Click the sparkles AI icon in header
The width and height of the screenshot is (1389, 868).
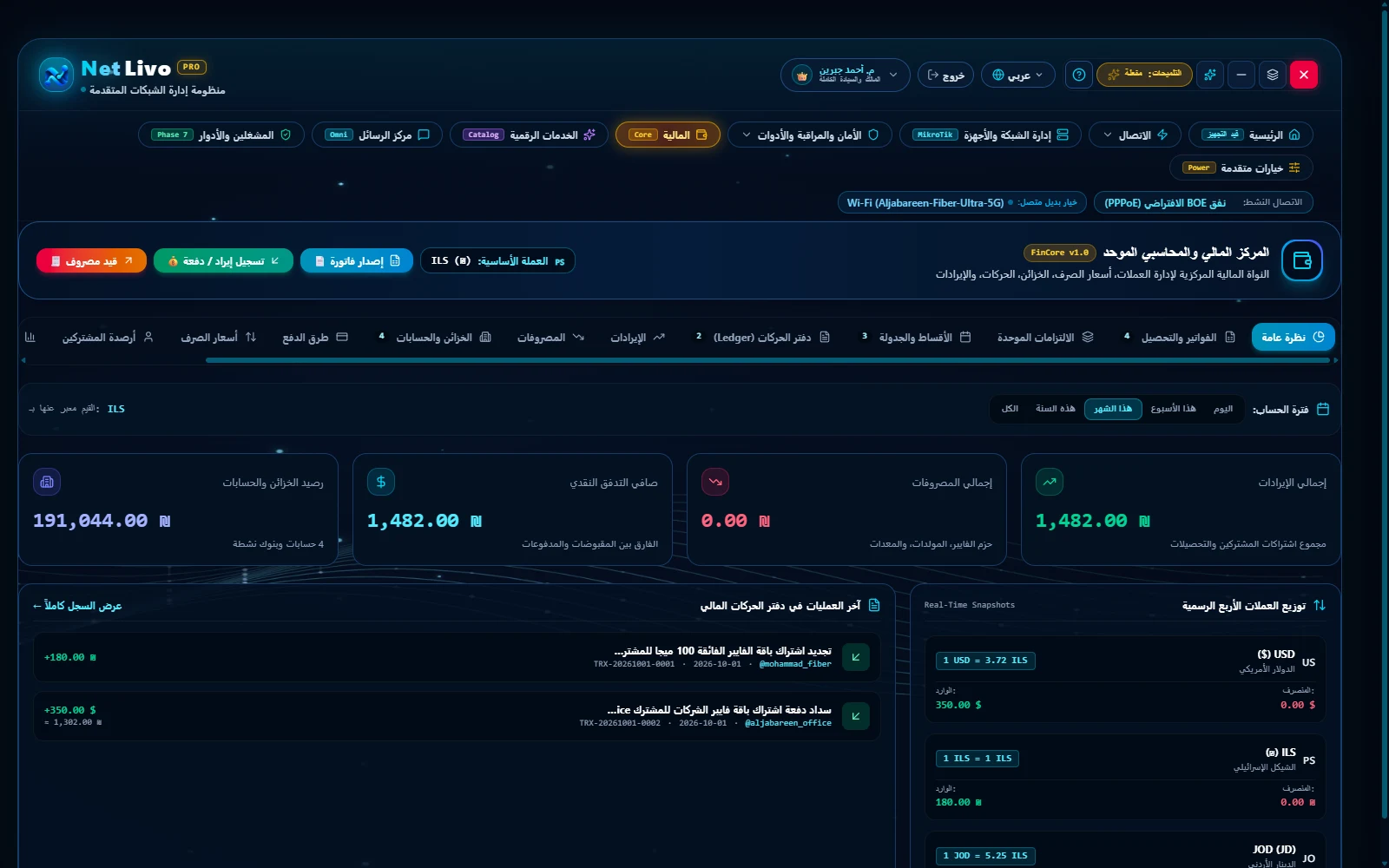click(1210, 75)
